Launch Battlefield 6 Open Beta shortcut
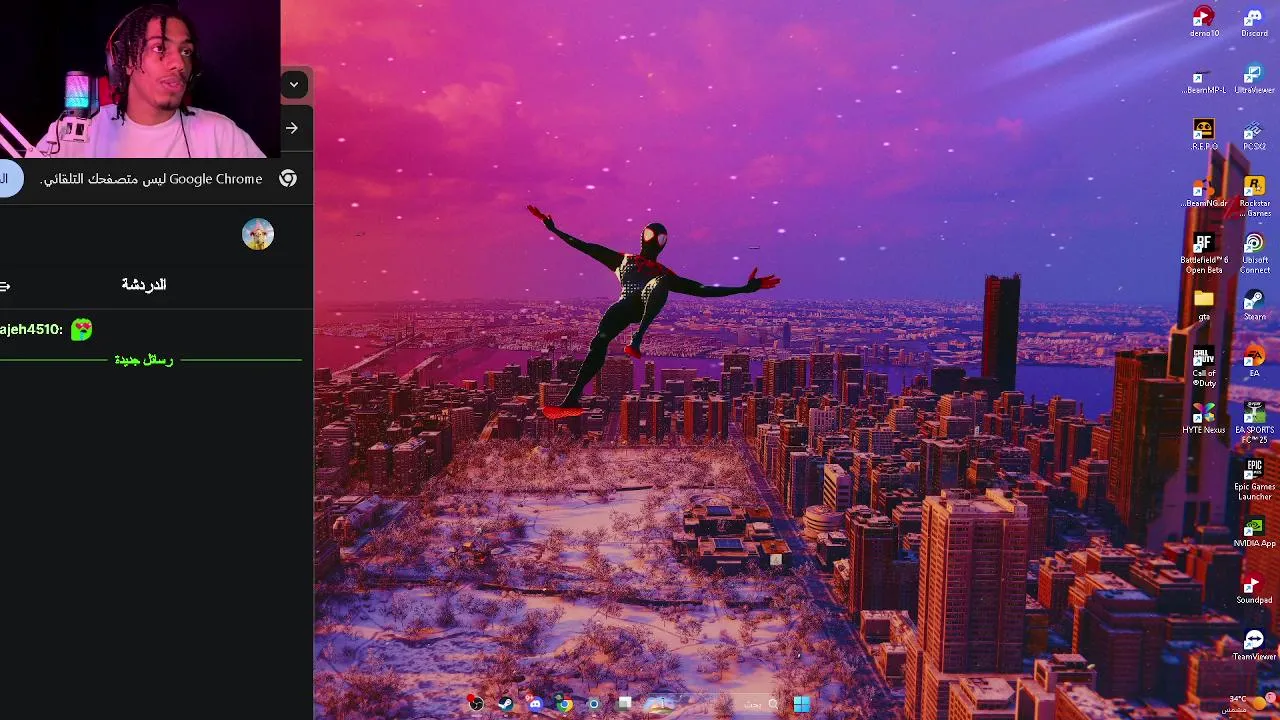Screen dimensions: 1280x720 1204,254
